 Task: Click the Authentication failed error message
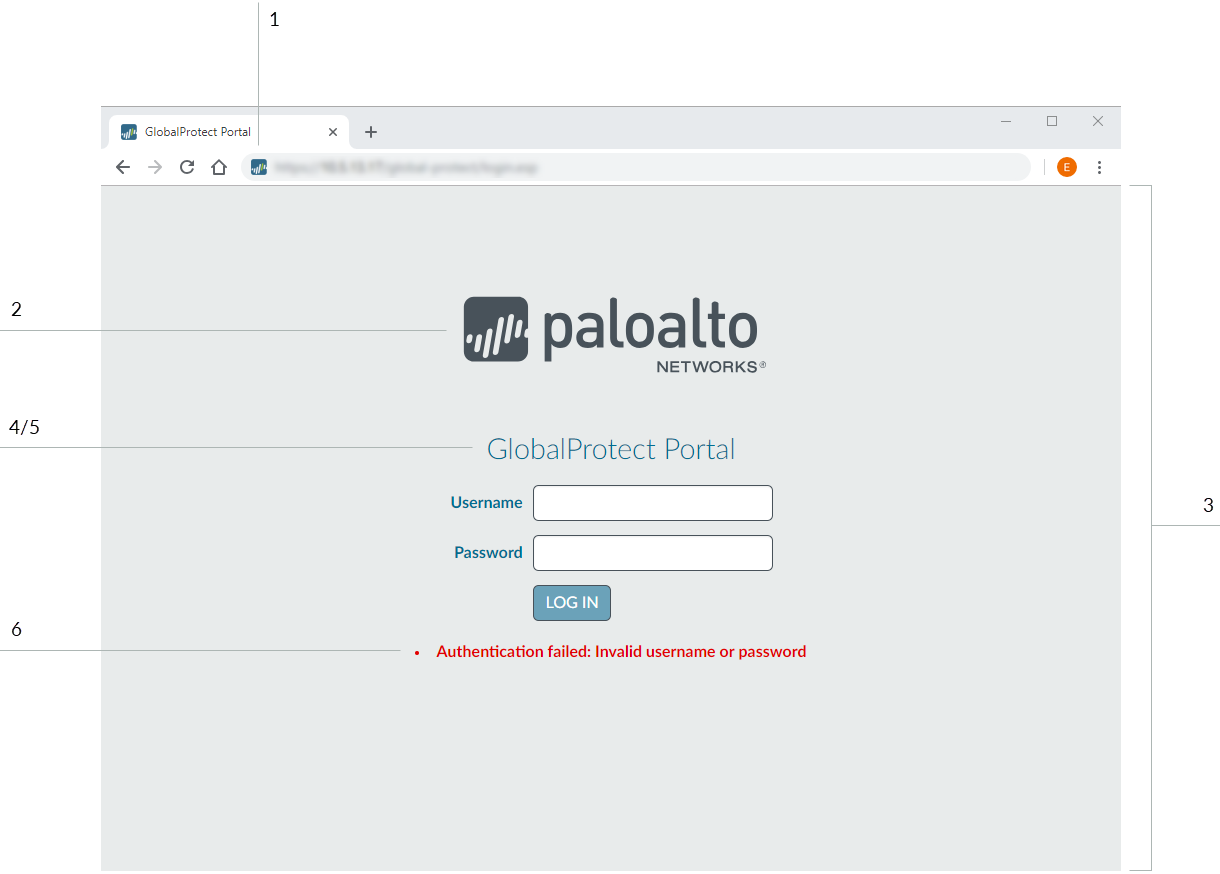click(621, 651)
